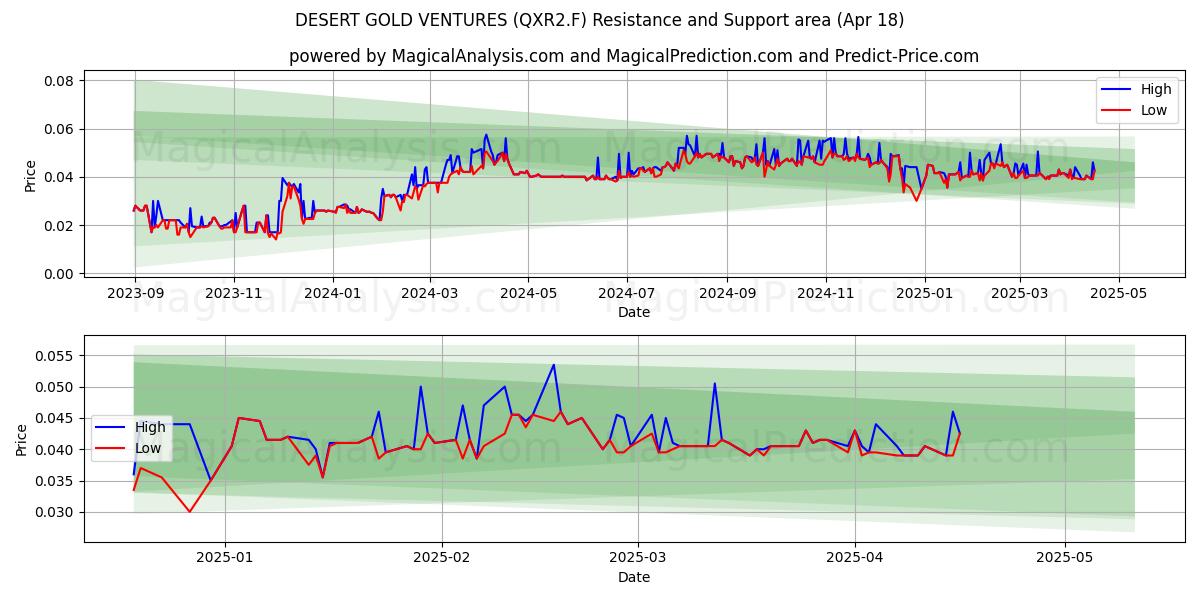Click the 0.050 y-axis tick in bottom chart
1200x600 pixels.
tap(56, 387)
